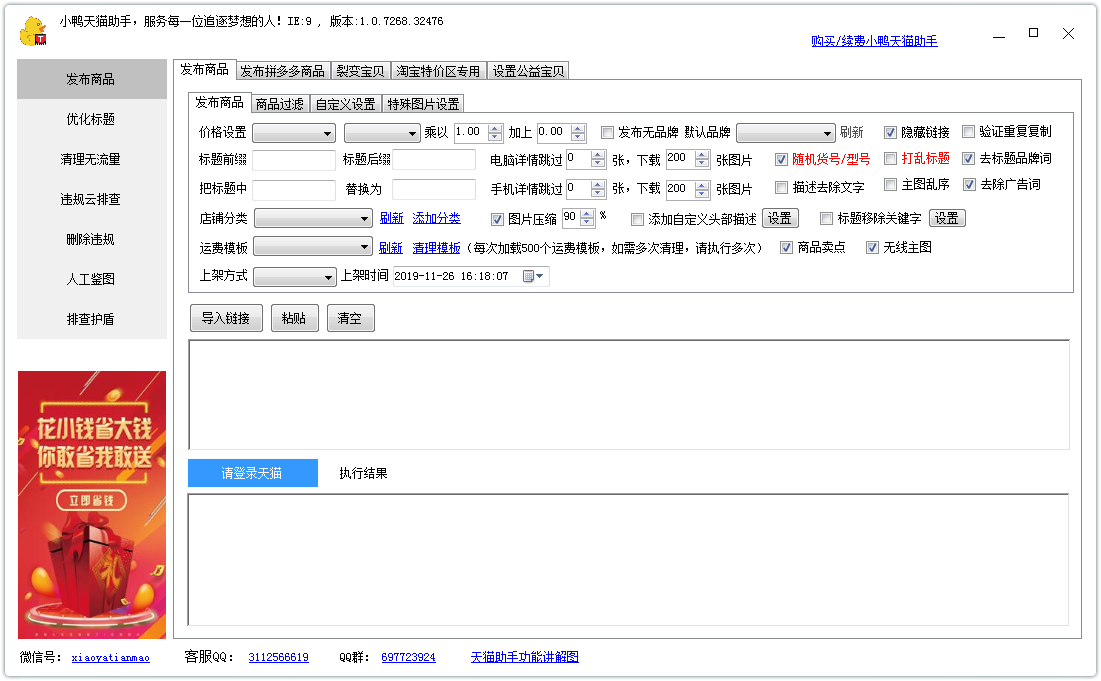This screenshot has height=681, width=1101.
Task: Expand the 上架方式 dropdown
Action: click(294, 277)
